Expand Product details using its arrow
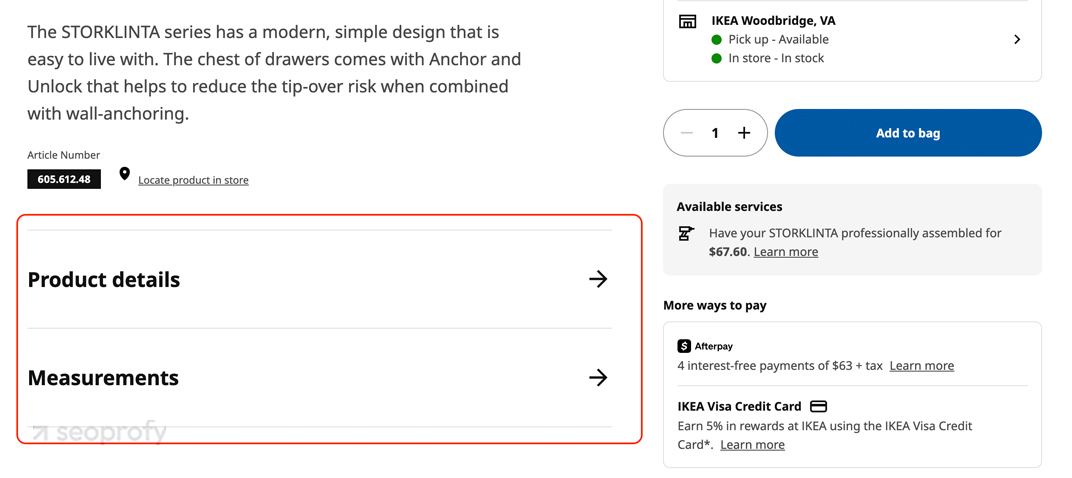The height and width of the screenshot is (478, 1072). coord(598,279)
